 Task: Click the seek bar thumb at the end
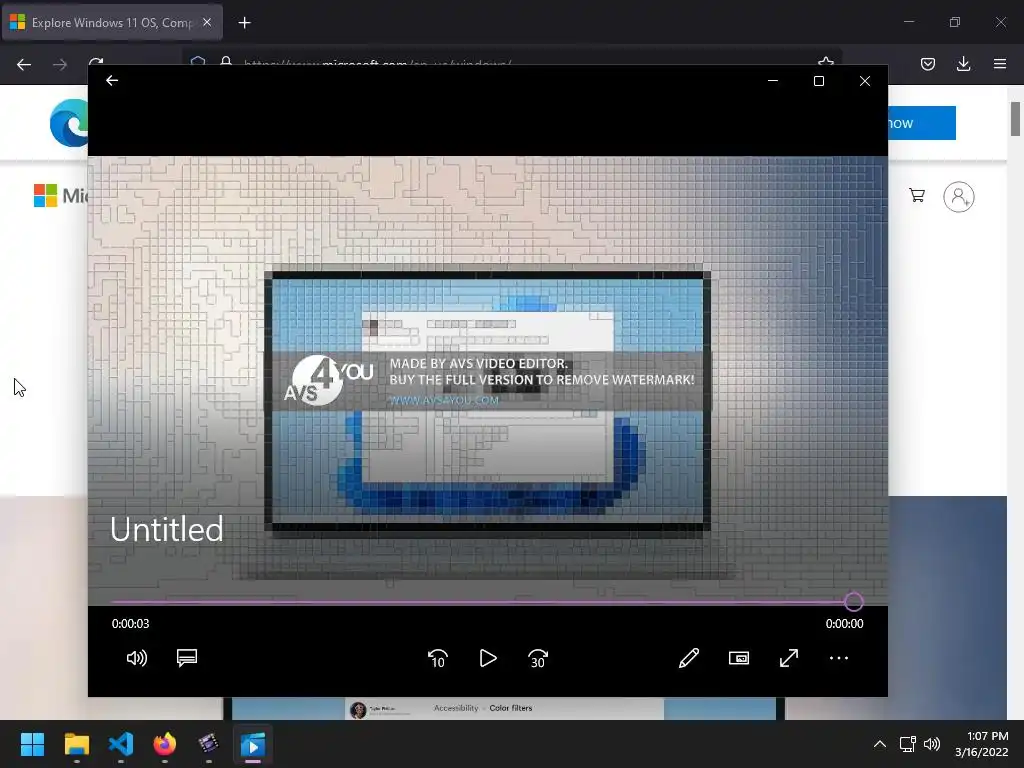[x=853, y=601]
